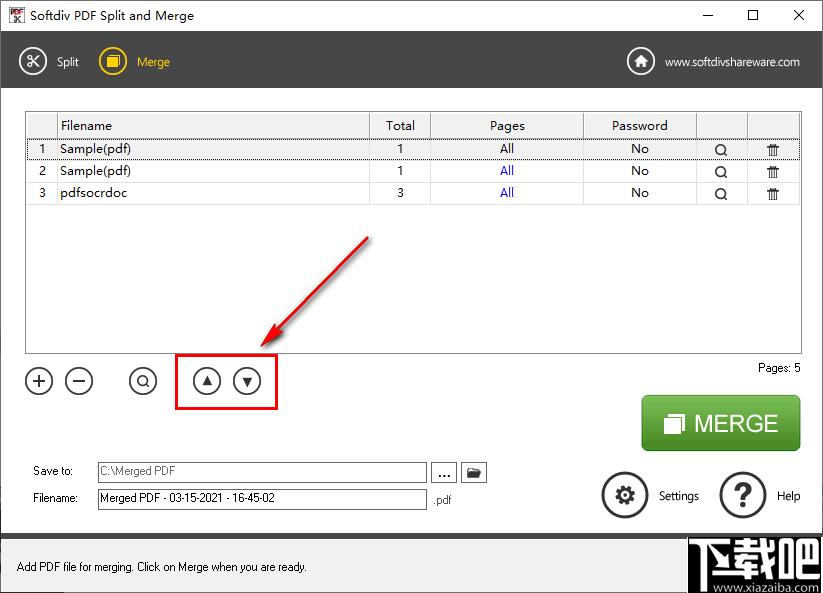
Task: Click the add file plus button
Action: click(x=39, y=381)
